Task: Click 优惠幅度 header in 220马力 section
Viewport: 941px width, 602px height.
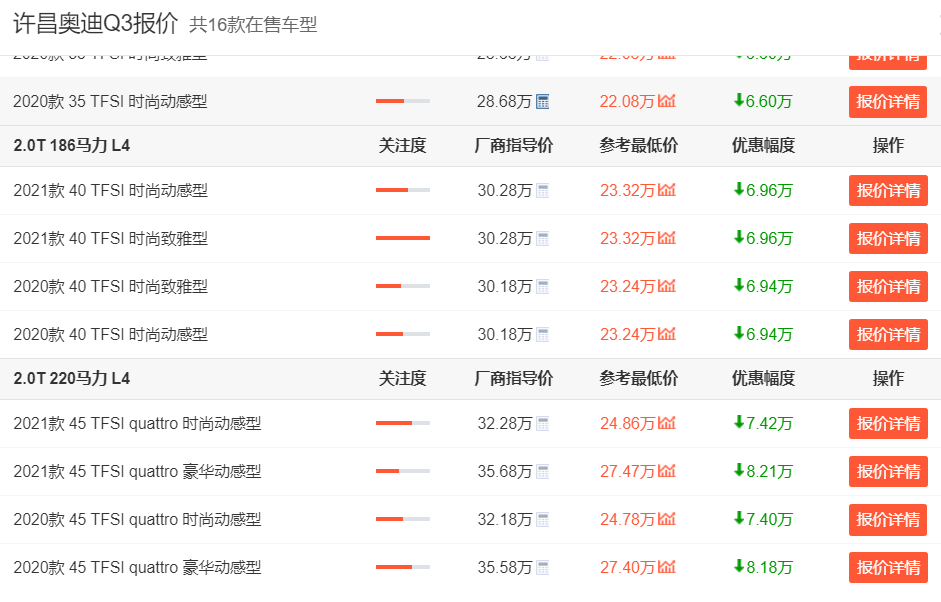Action: (763, 379)
